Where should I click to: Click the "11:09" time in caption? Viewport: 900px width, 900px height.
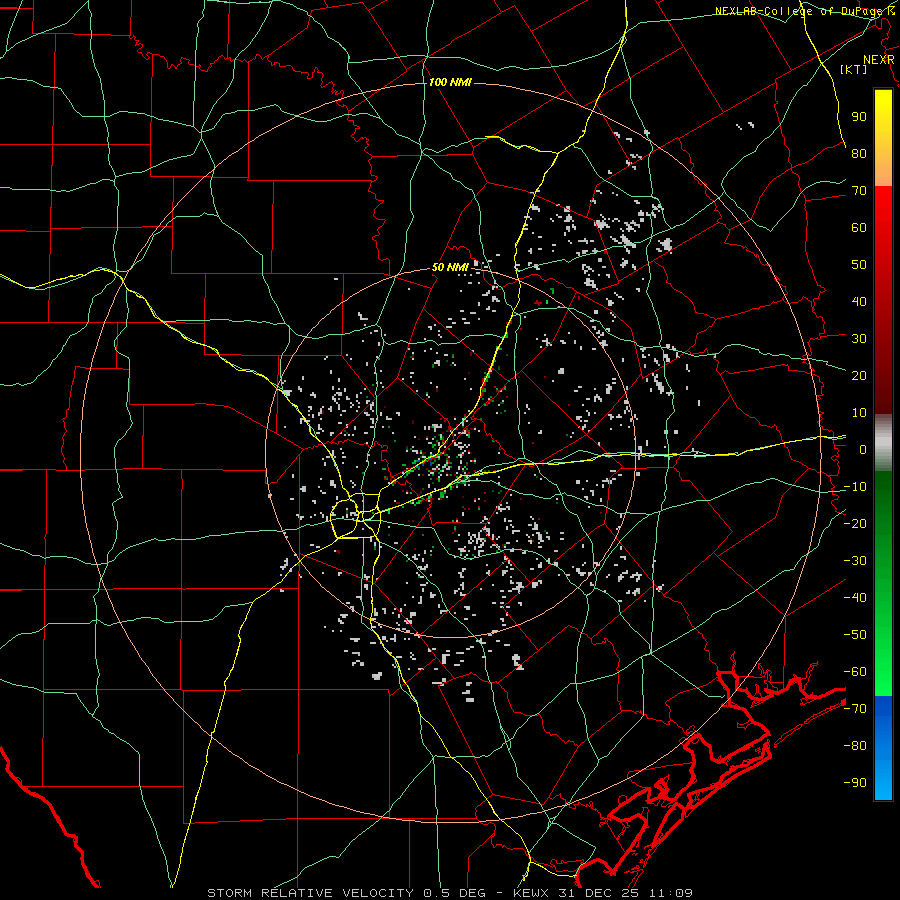coord(670,893)
